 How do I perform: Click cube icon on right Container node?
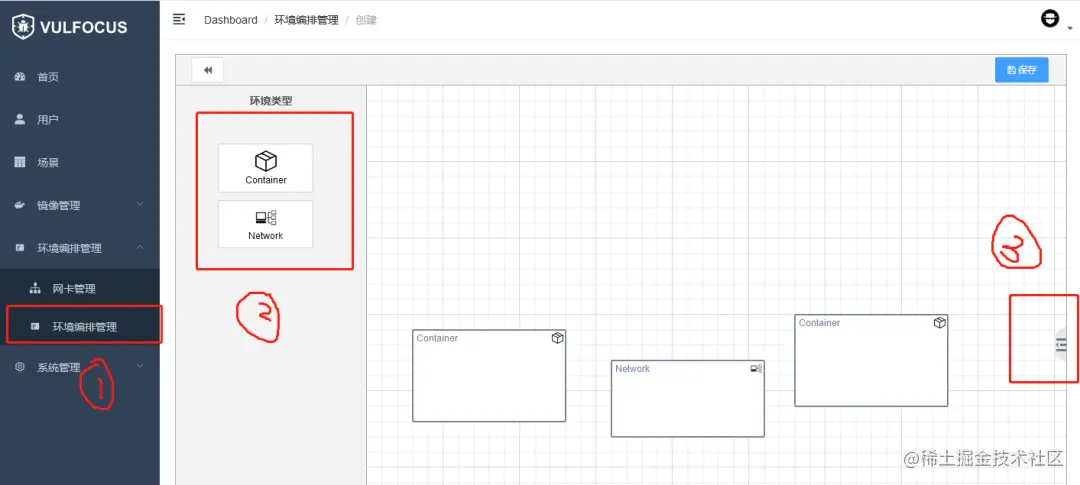click(x=939, y=322)
